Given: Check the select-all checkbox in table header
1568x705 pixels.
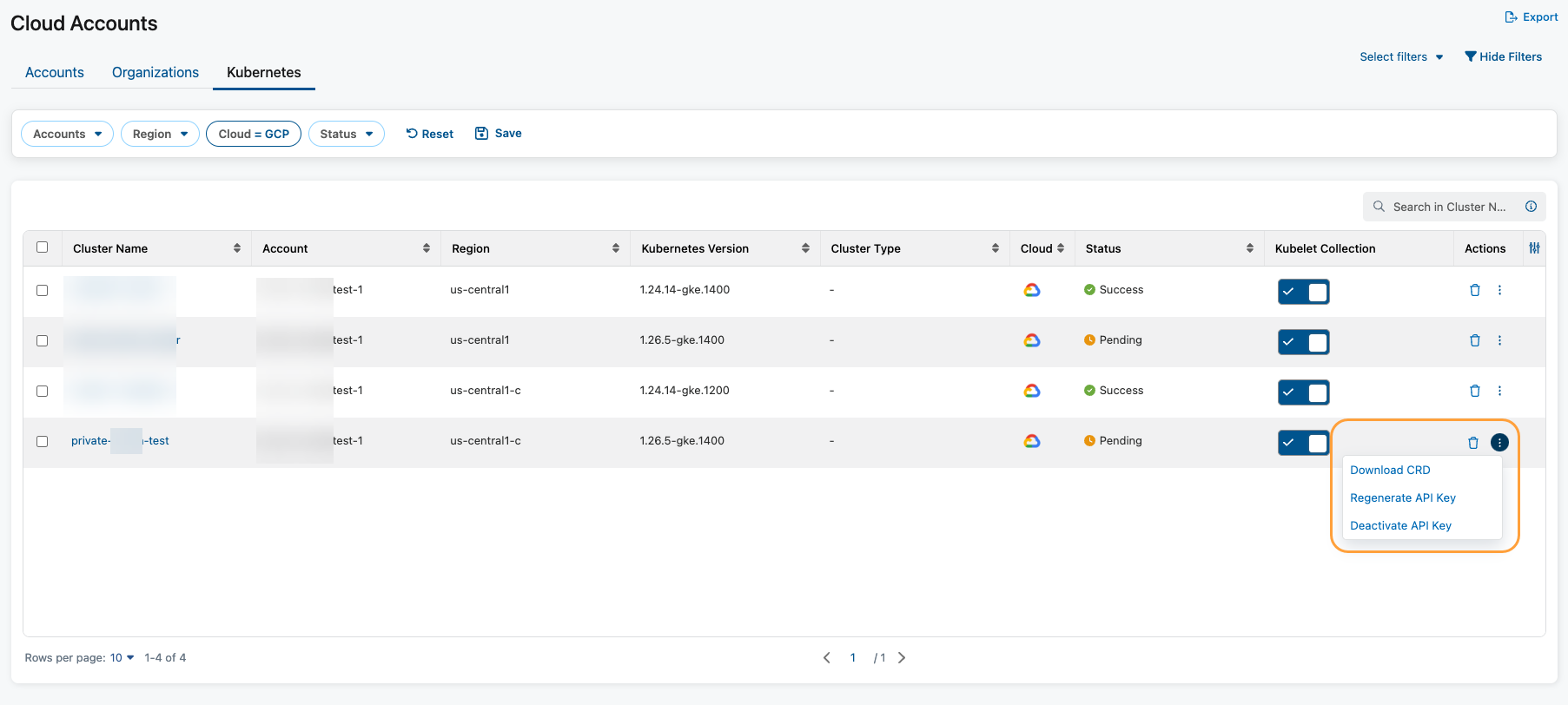Looking at the screenshot, I should (42, 247).
